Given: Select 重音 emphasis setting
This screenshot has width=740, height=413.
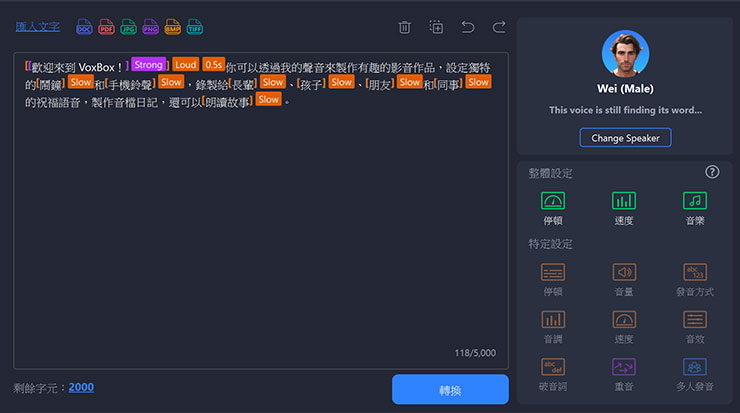Looking at the screenshot, I should [624, 374].
